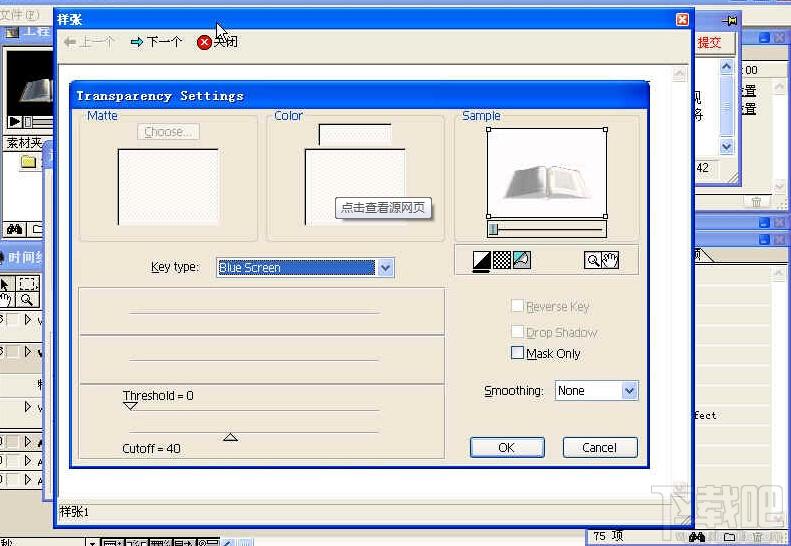
Task: Enable the Mask Only checkbox
Action: tap(517, 353)
